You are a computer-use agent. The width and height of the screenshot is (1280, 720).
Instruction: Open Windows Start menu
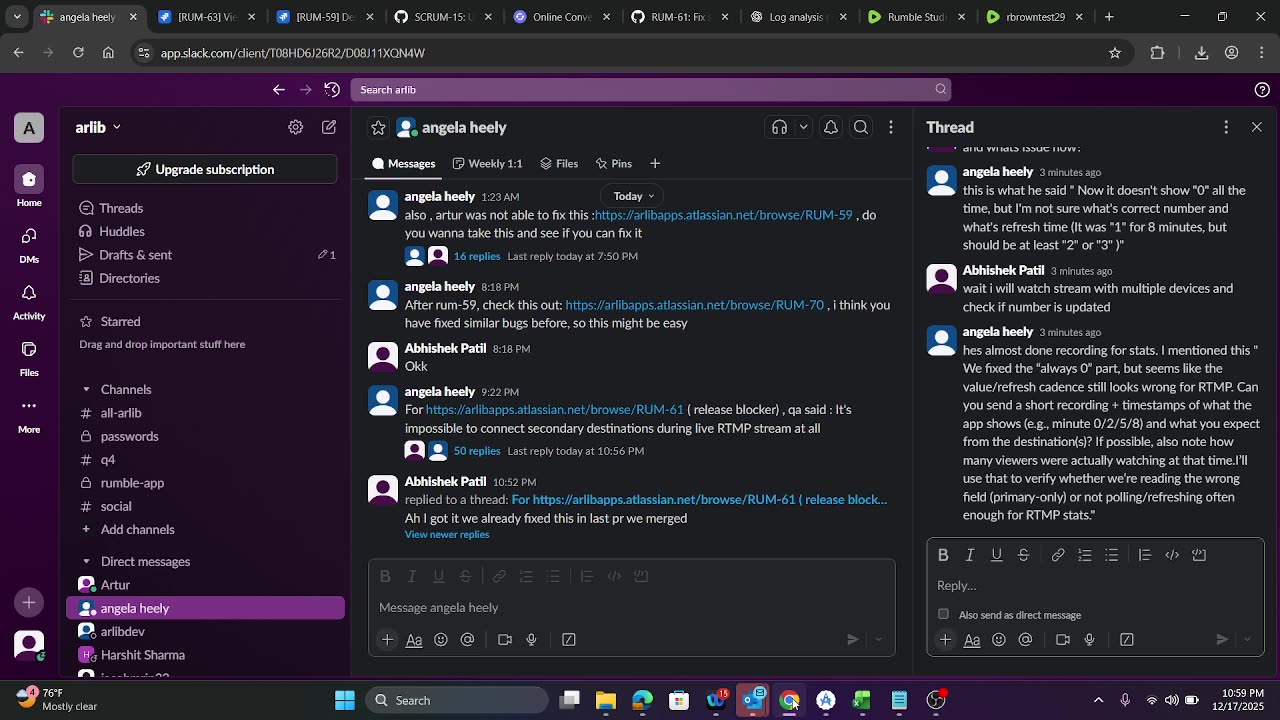pos(345,700)
